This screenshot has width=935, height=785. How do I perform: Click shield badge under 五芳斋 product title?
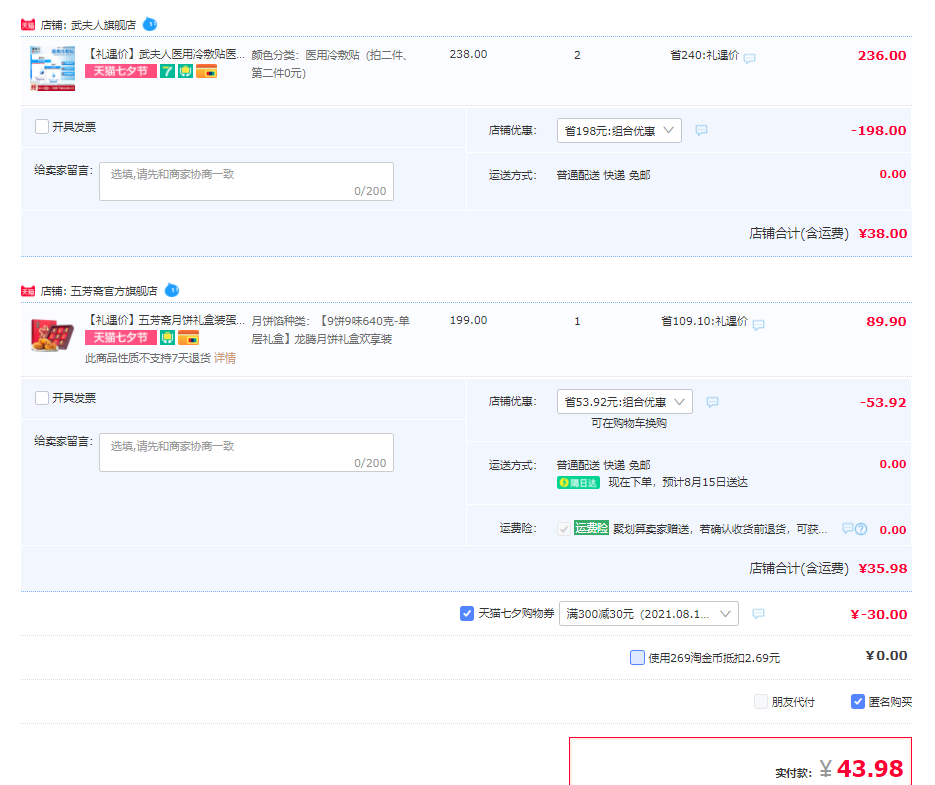tap(168, 338)
